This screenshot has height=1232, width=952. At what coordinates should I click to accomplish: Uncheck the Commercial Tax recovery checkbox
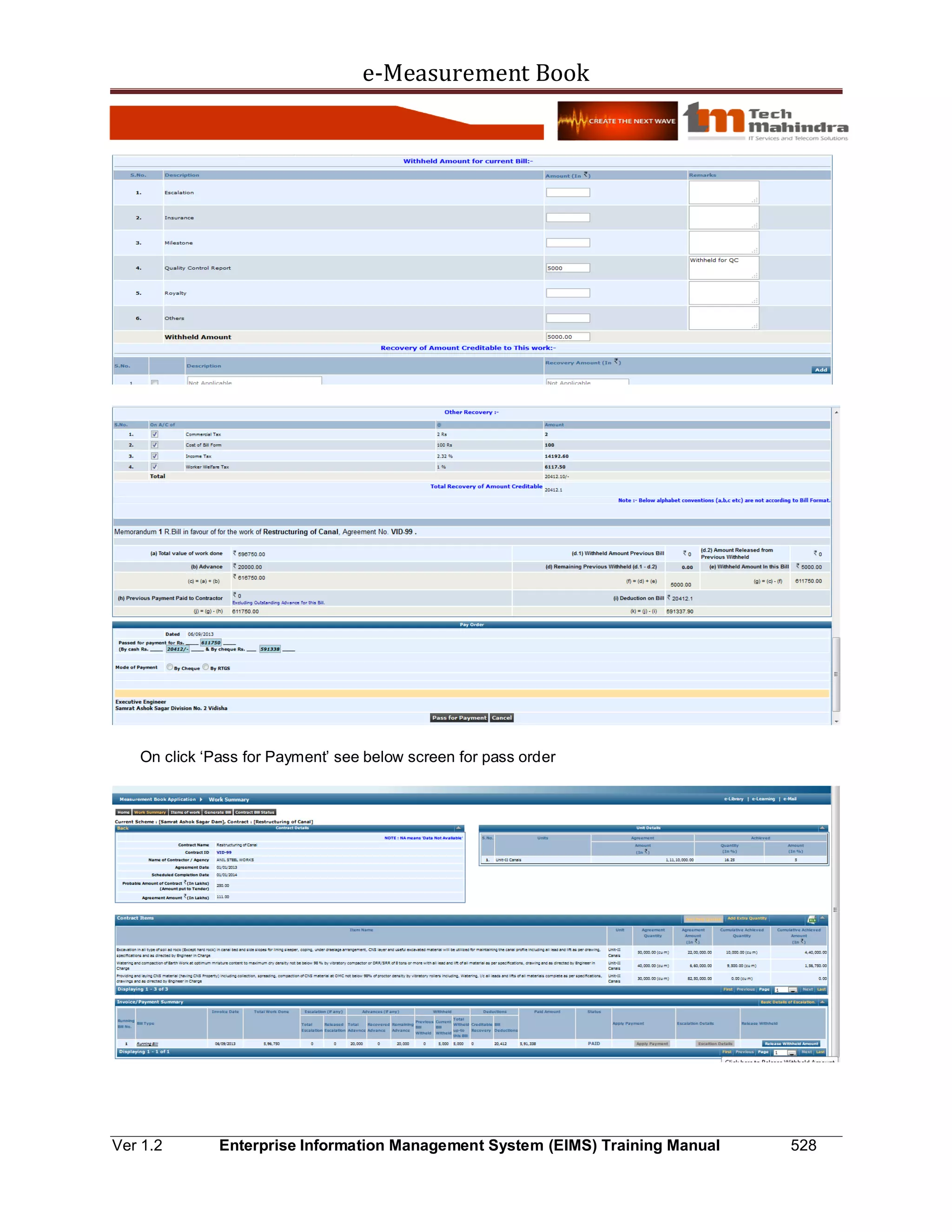[154, 434]
